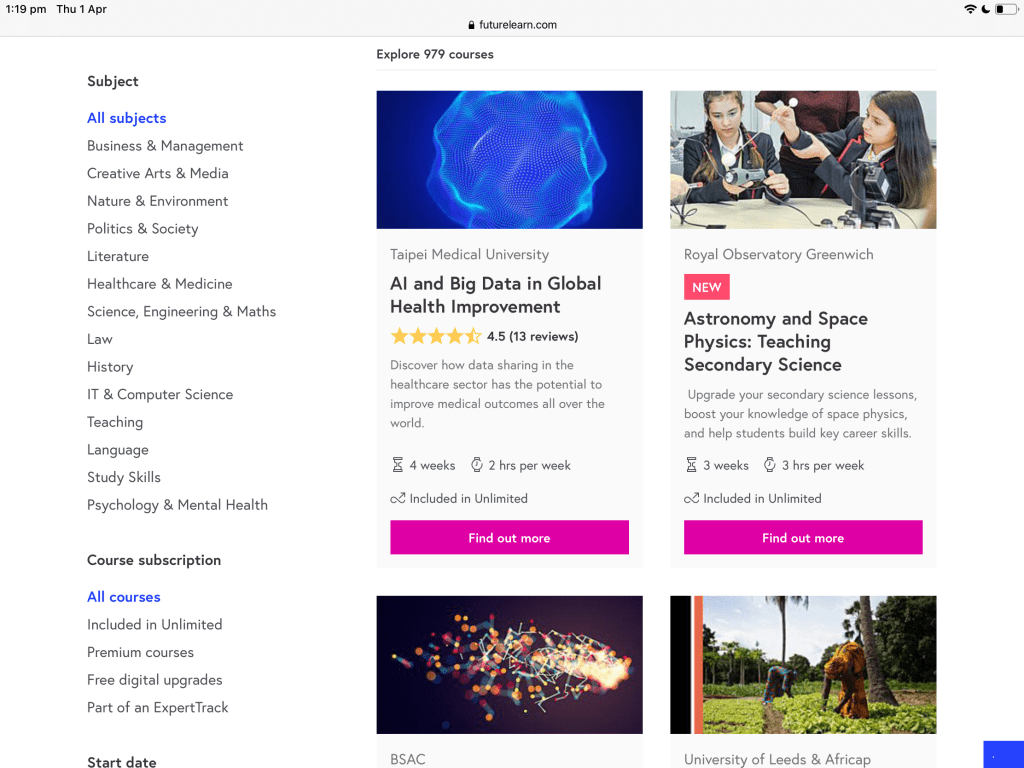Click the hourglass icon beside 3 weeks

coord(691,465)
